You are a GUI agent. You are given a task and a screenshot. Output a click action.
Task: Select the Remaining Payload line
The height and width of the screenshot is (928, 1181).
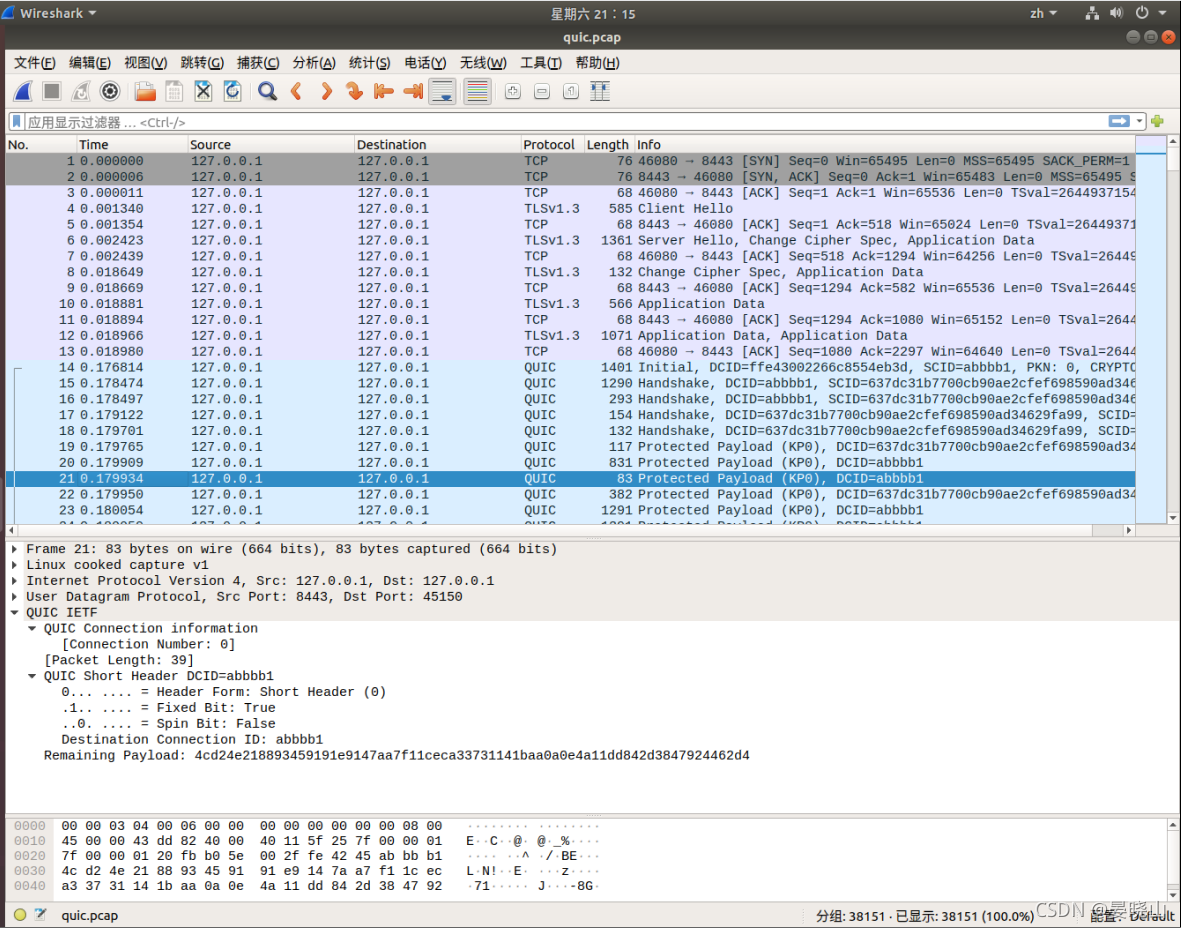[x=396, y=756]
